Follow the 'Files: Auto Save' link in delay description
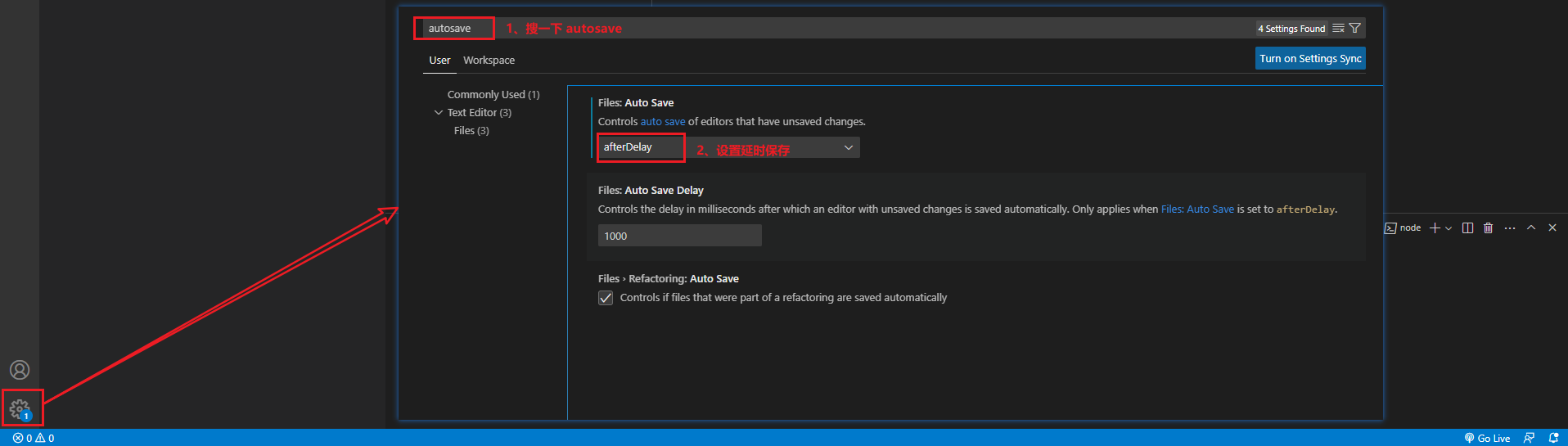 (1197, 209)
